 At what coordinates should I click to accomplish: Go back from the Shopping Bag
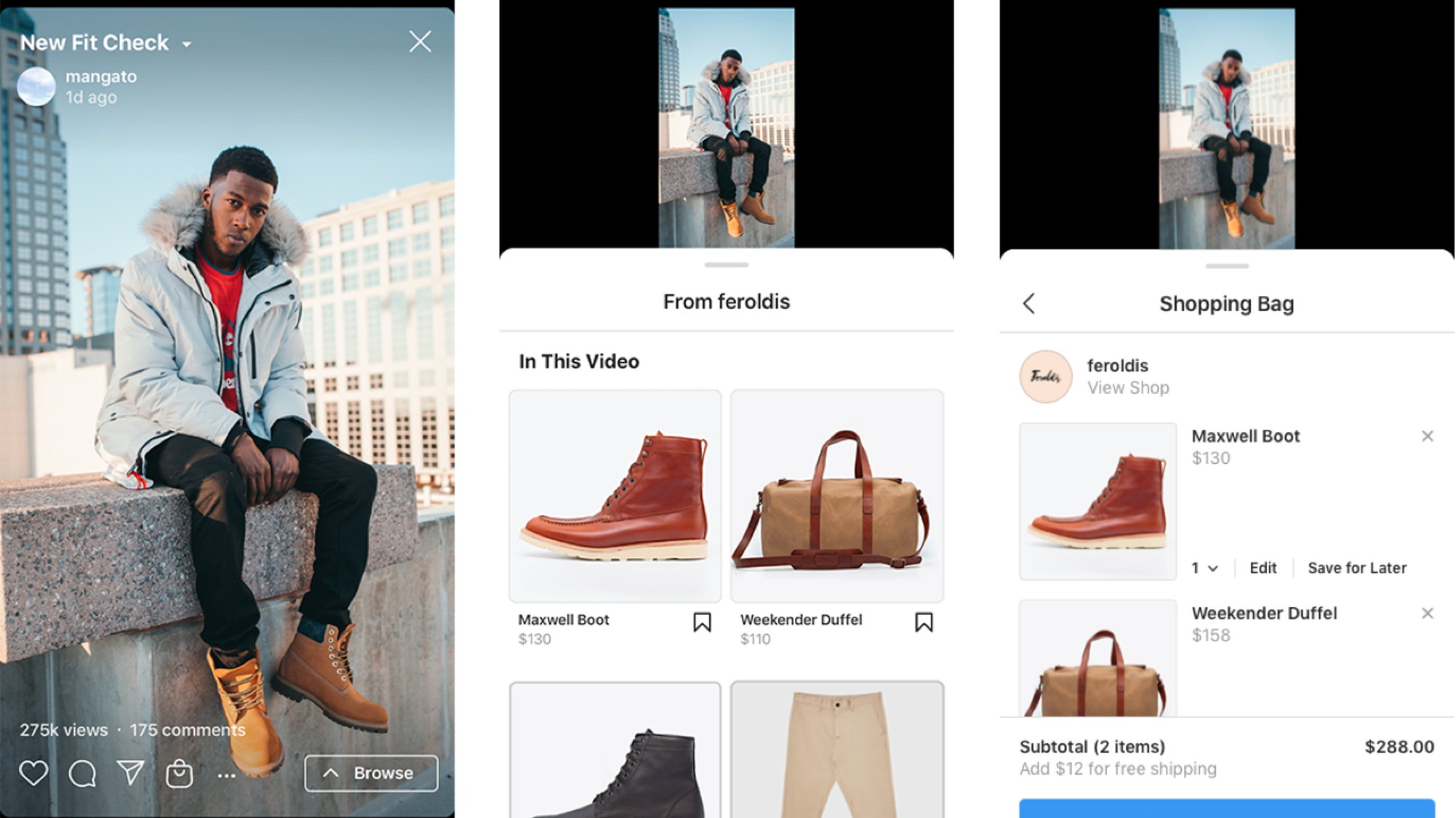[x=1028, y=303]
